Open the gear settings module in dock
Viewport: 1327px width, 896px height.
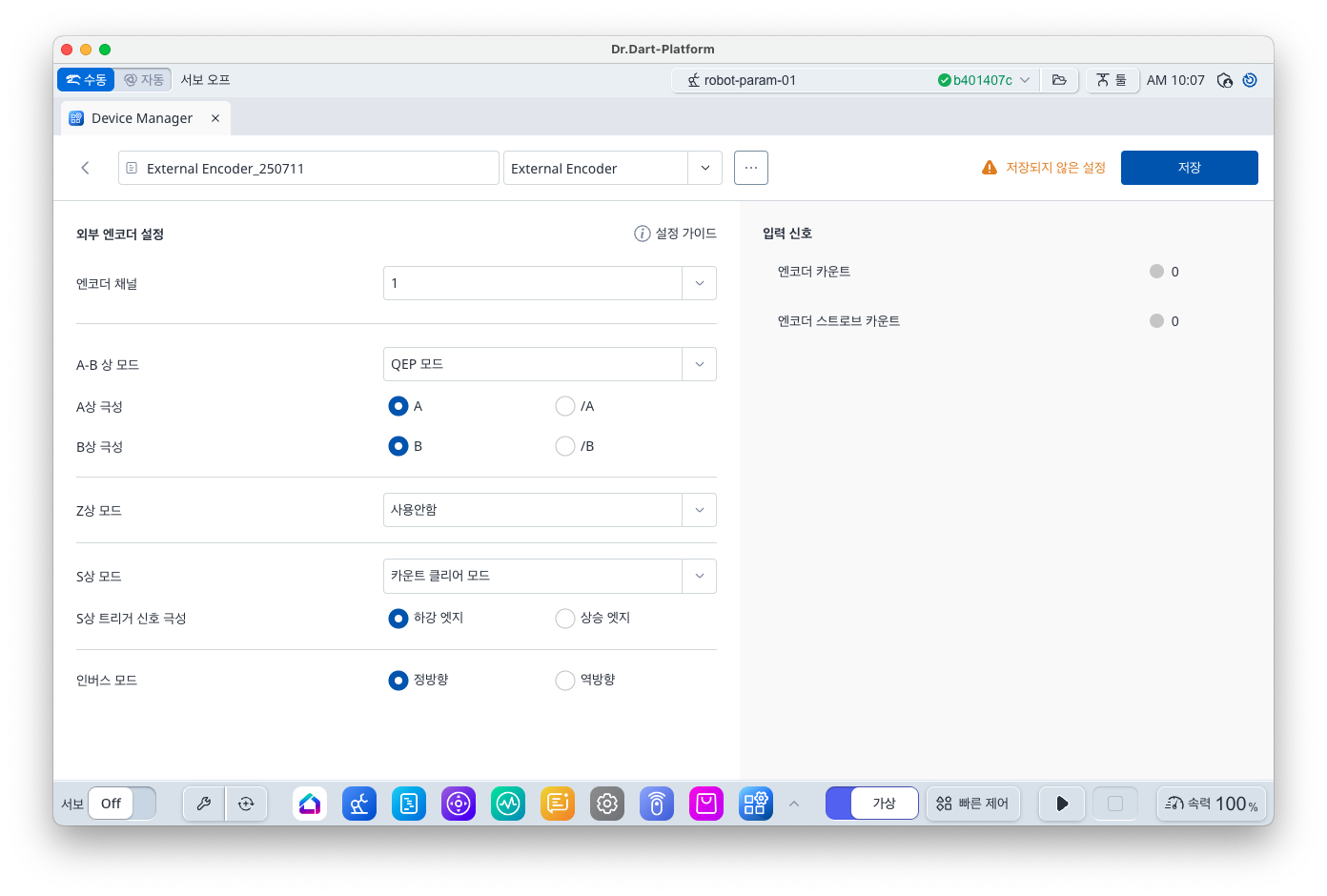[607, 804]
